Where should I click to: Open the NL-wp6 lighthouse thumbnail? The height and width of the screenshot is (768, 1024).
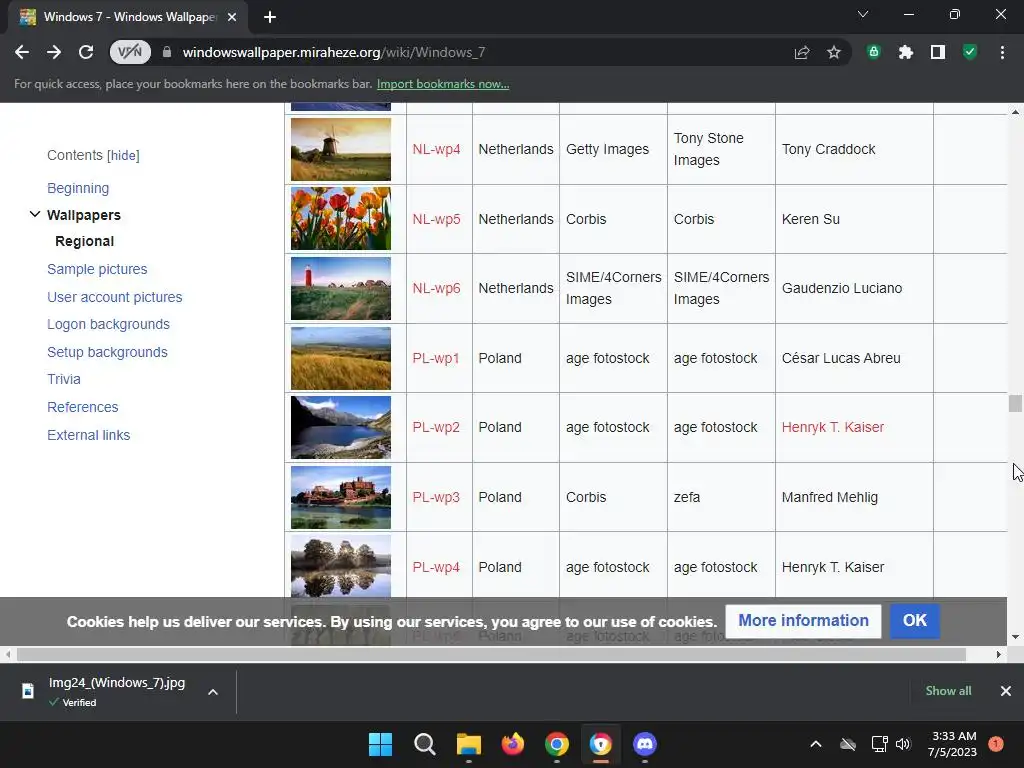pyautogui.click(x=341, y=288)
